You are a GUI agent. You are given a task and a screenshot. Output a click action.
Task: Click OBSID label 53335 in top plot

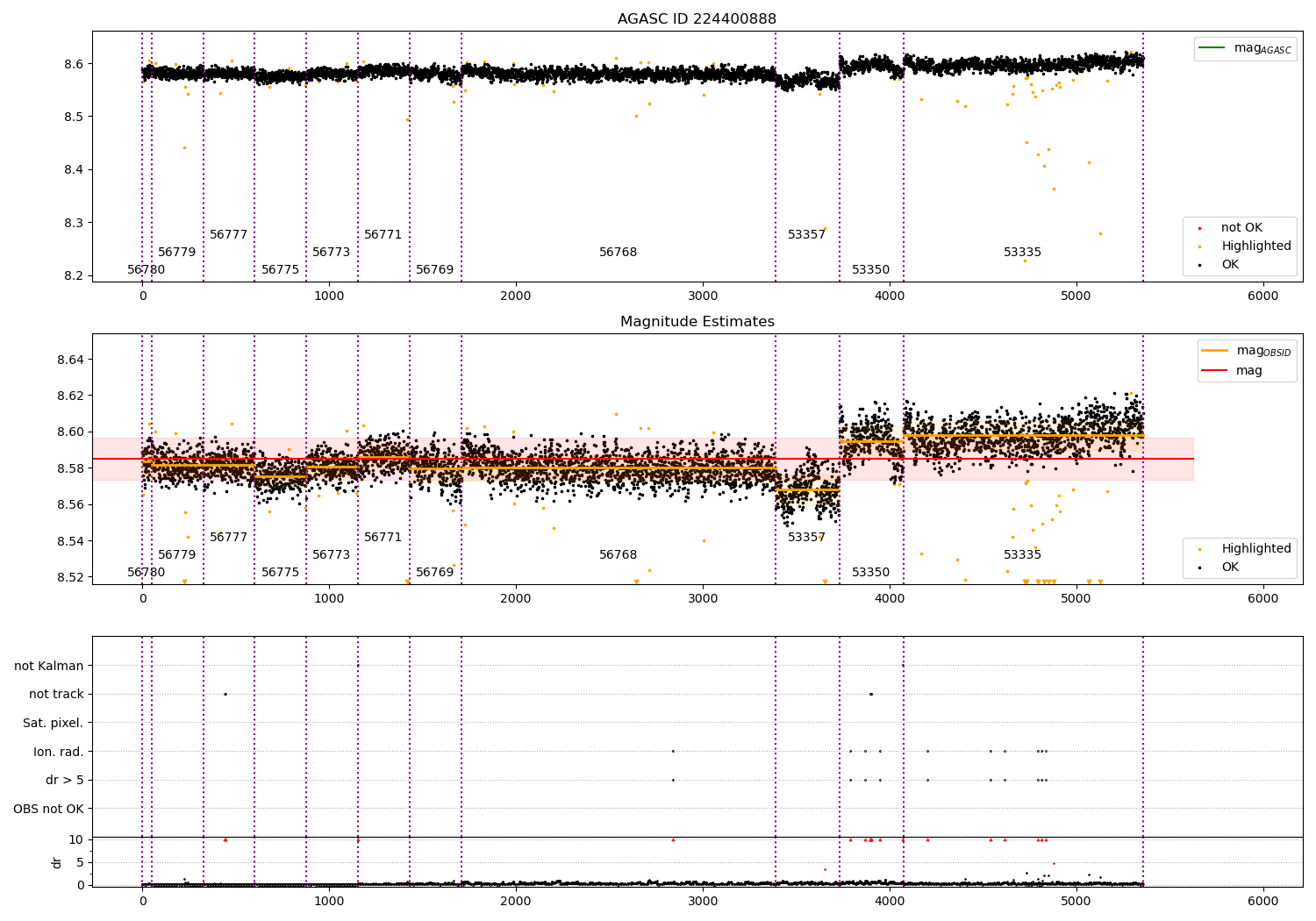pyautogui.click(x=1023, y=253)
